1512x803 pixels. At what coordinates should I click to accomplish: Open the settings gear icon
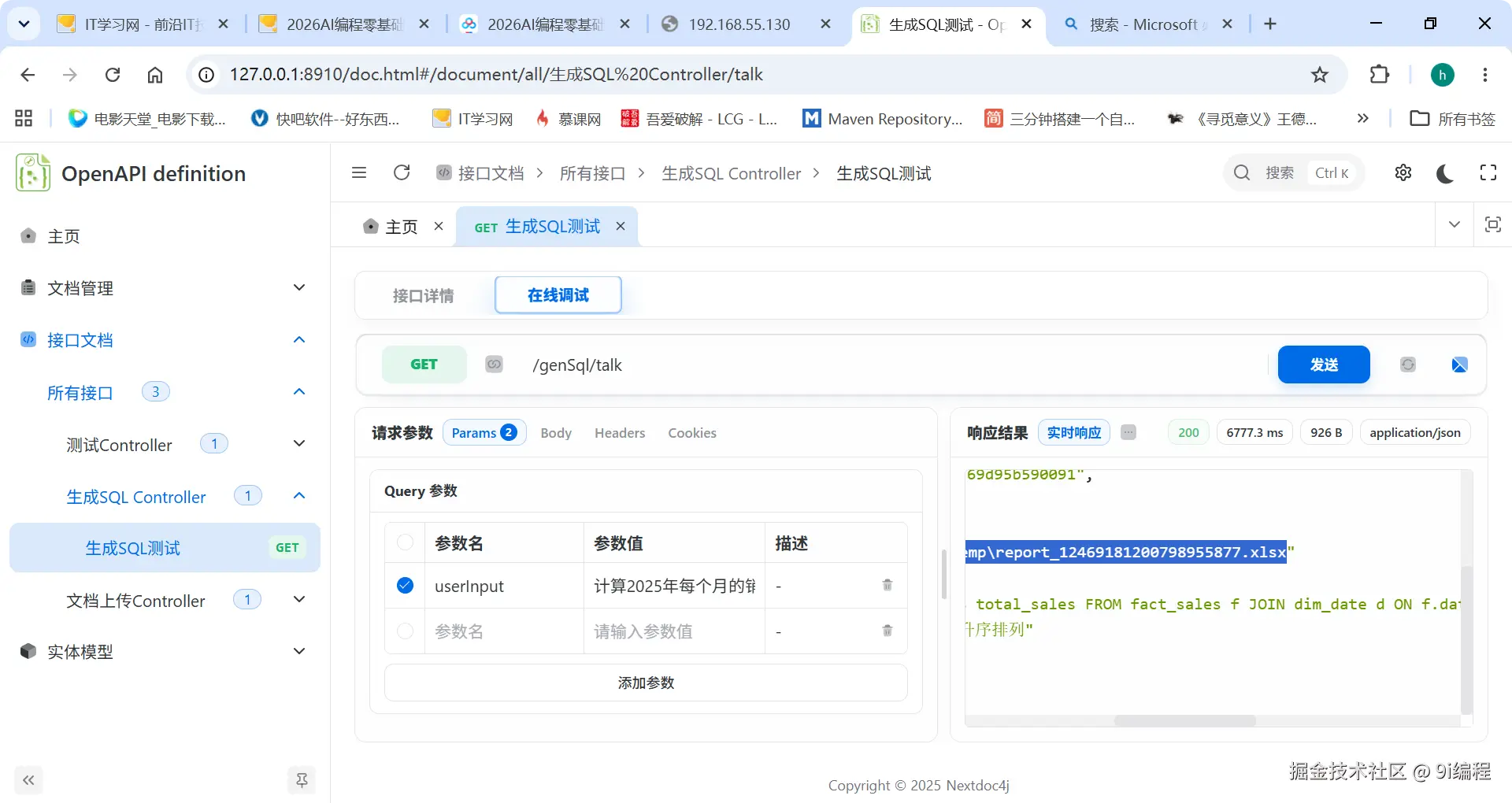click(x=1403, y=172)
